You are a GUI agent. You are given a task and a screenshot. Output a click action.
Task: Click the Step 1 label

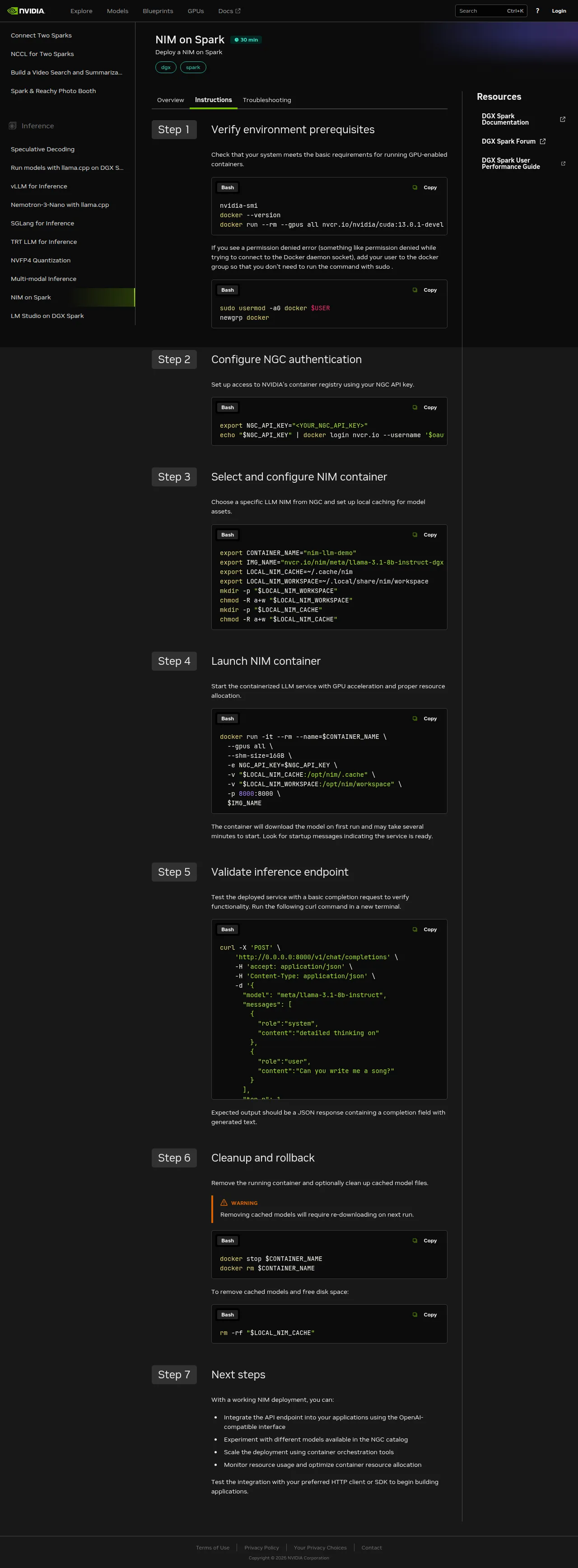tap(174, 130)
